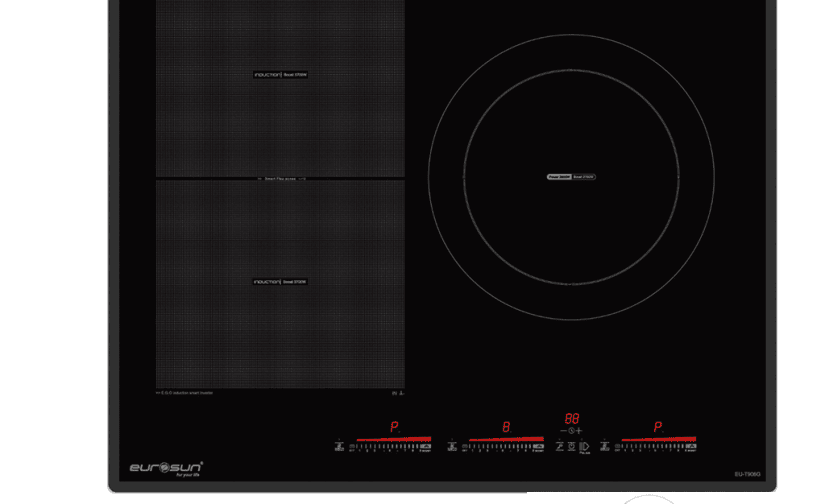
Task: Click the lower flex zone Induction Boost label
Action: coord(280,282)
